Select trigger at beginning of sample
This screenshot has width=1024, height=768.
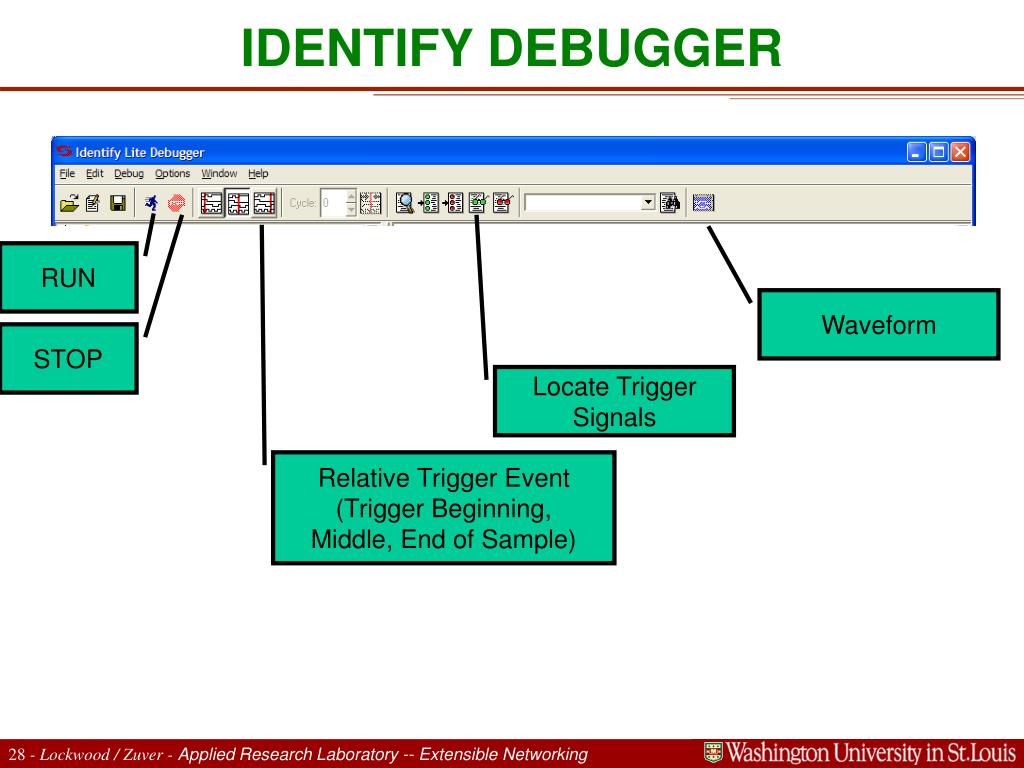pyautogui.click(x=211, y=203)
